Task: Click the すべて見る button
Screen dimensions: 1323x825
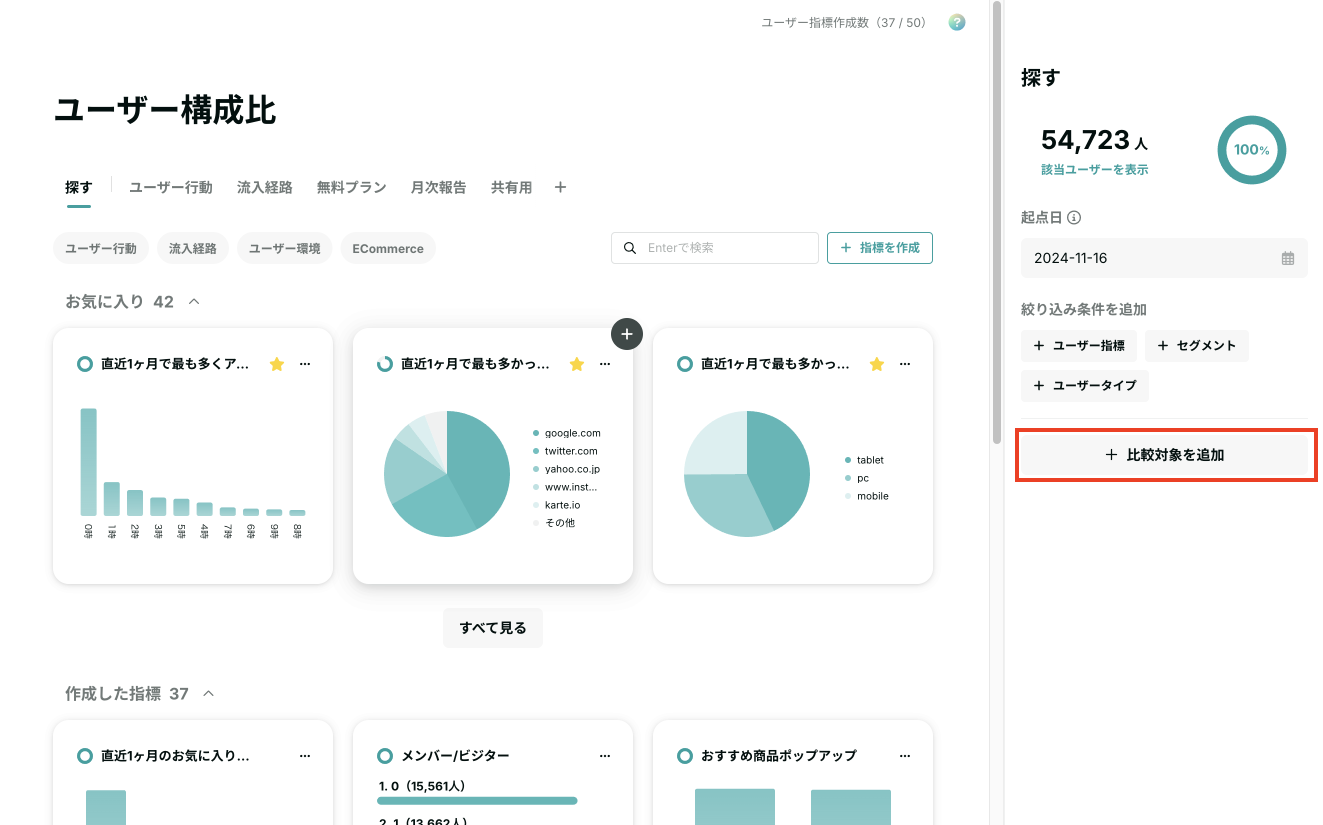Action: [493, 628]
